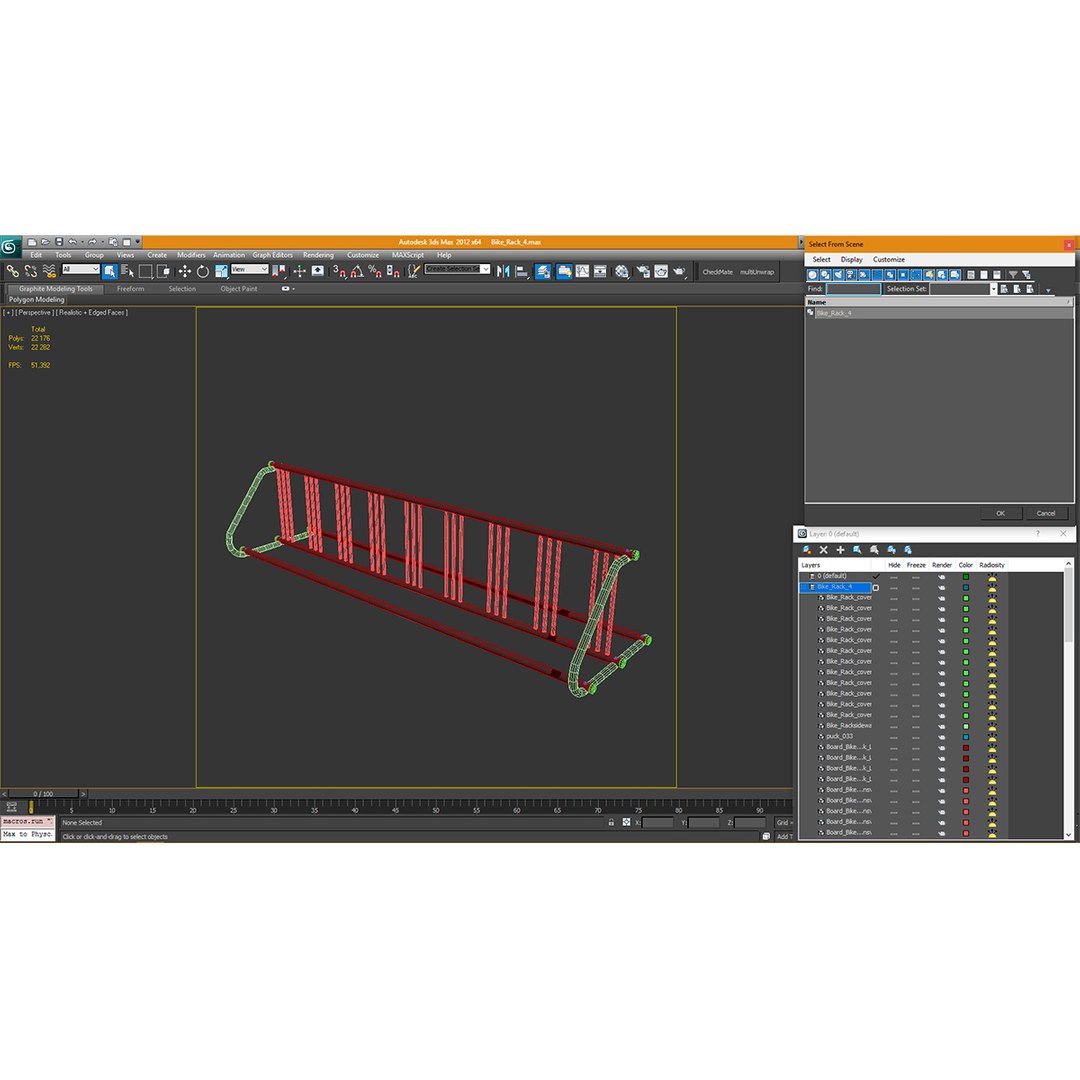Open the Schematic View
Viewport: 1080px width, 1080px height.
(600, 271)
